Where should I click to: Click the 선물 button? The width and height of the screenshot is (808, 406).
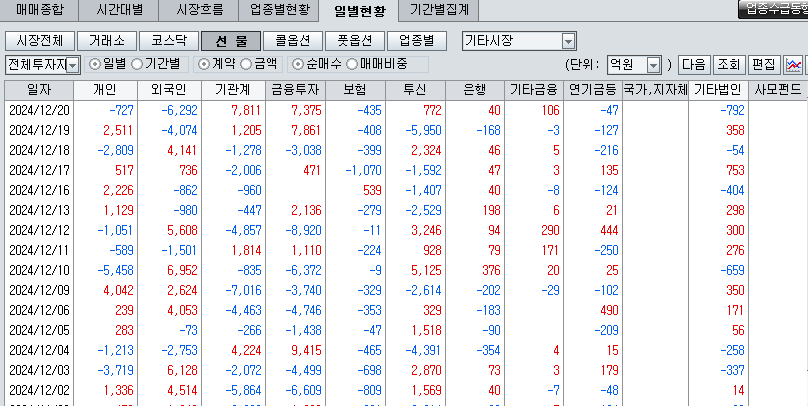[231, 41]
